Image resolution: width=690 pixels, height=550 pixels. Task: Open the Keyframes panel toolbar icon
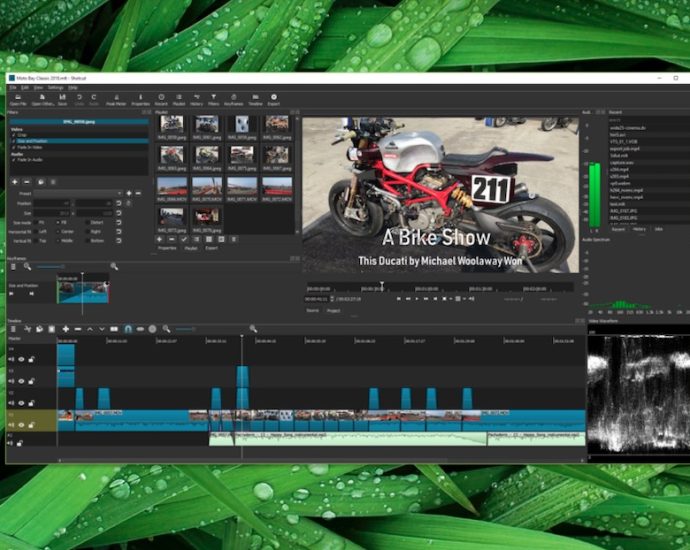(x=234, y=100)
